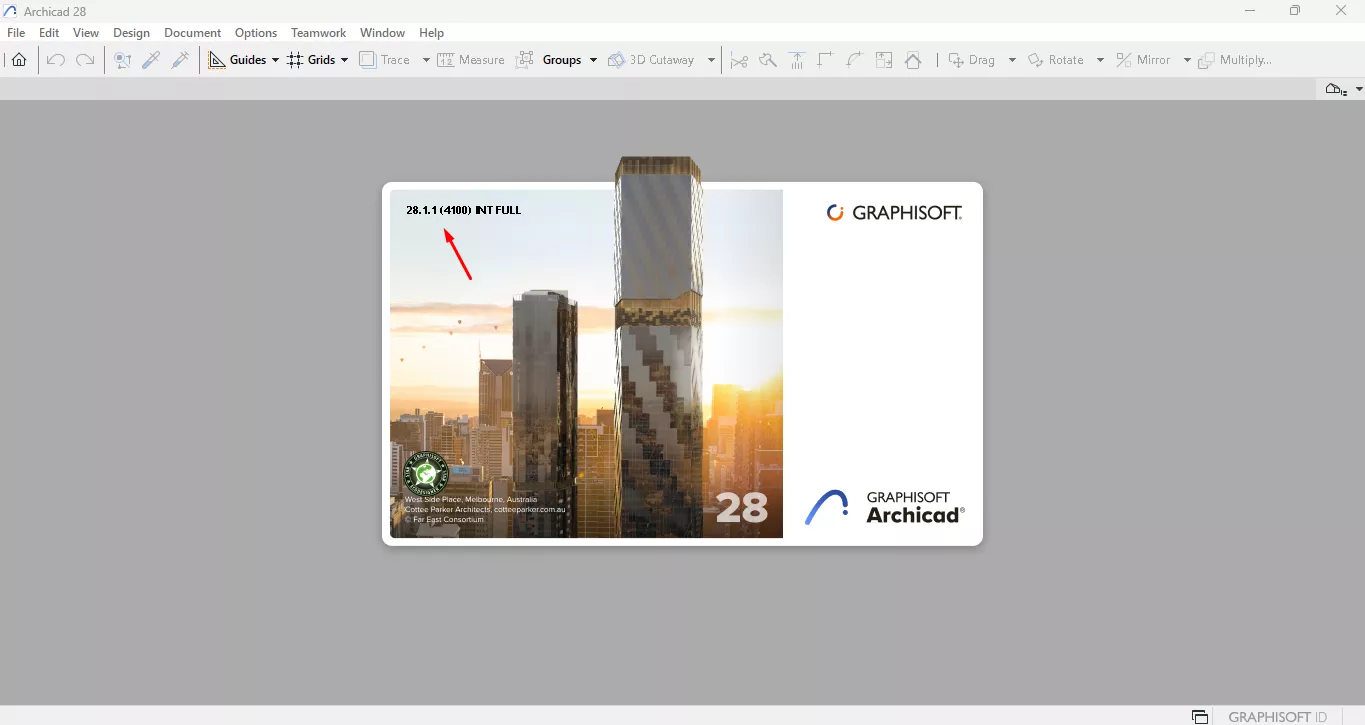Click the Redo arrow icon
Screen dimensions: 1365x725
coord(86,60)
